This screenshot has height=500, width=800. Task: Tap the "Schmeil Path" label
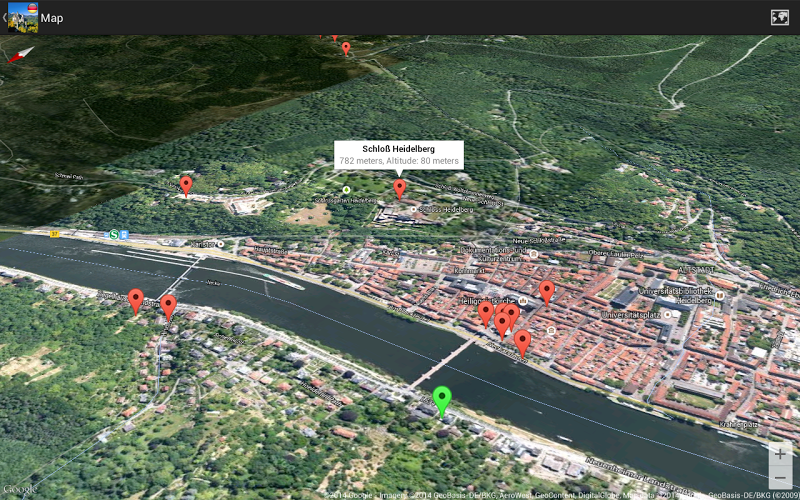68,177
